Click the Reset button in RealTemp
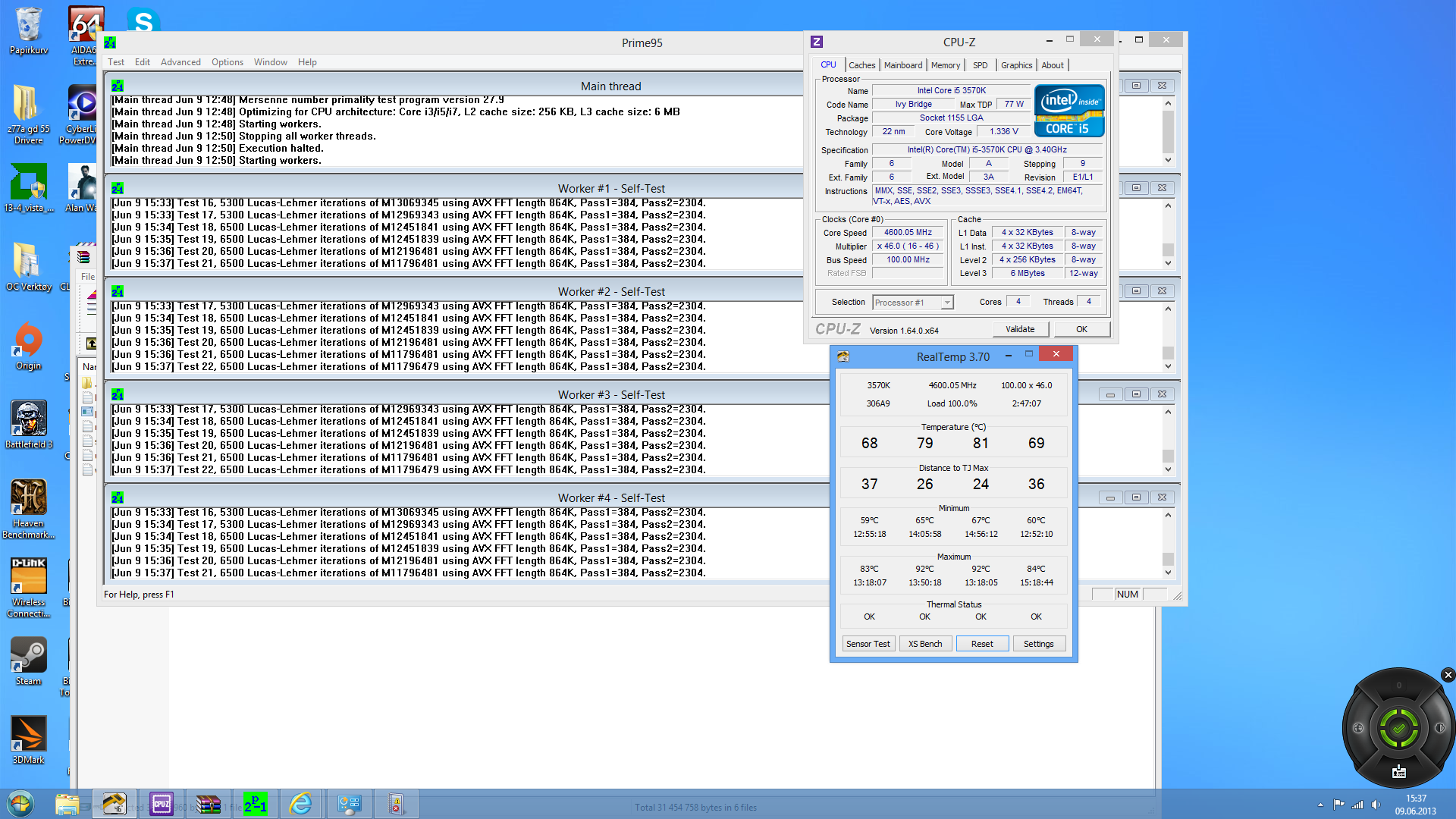 click(x=982, y=644)
